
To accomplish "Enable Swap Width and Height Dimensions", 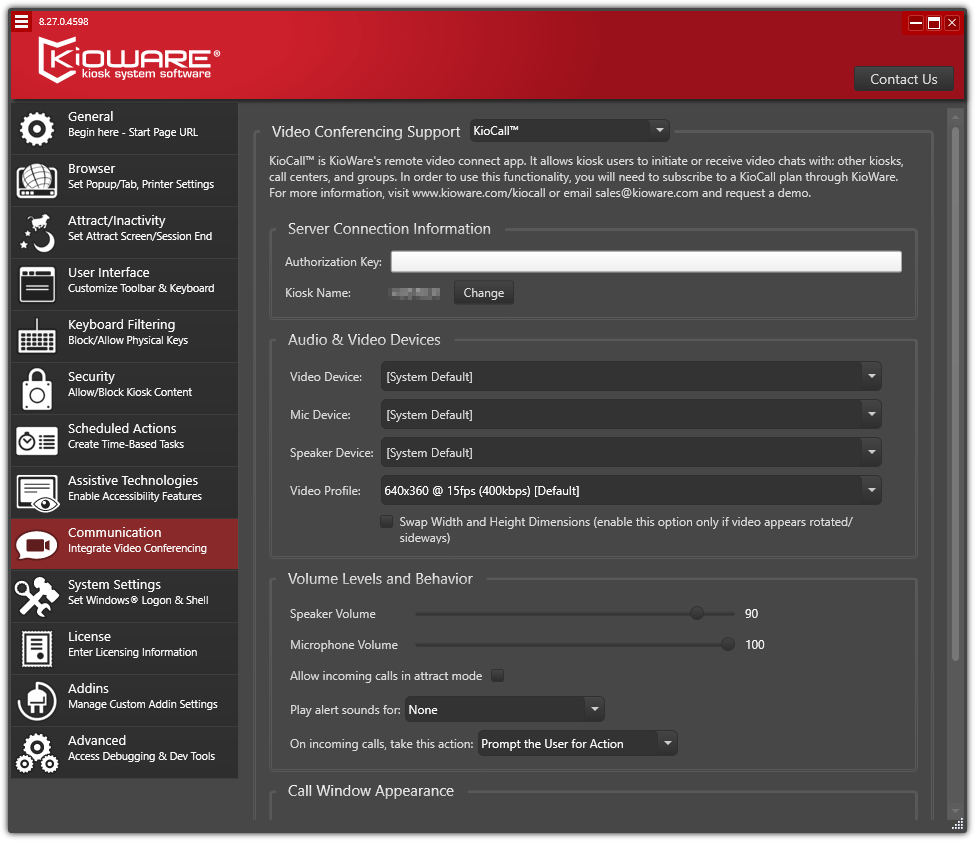I will coord(387,522).
